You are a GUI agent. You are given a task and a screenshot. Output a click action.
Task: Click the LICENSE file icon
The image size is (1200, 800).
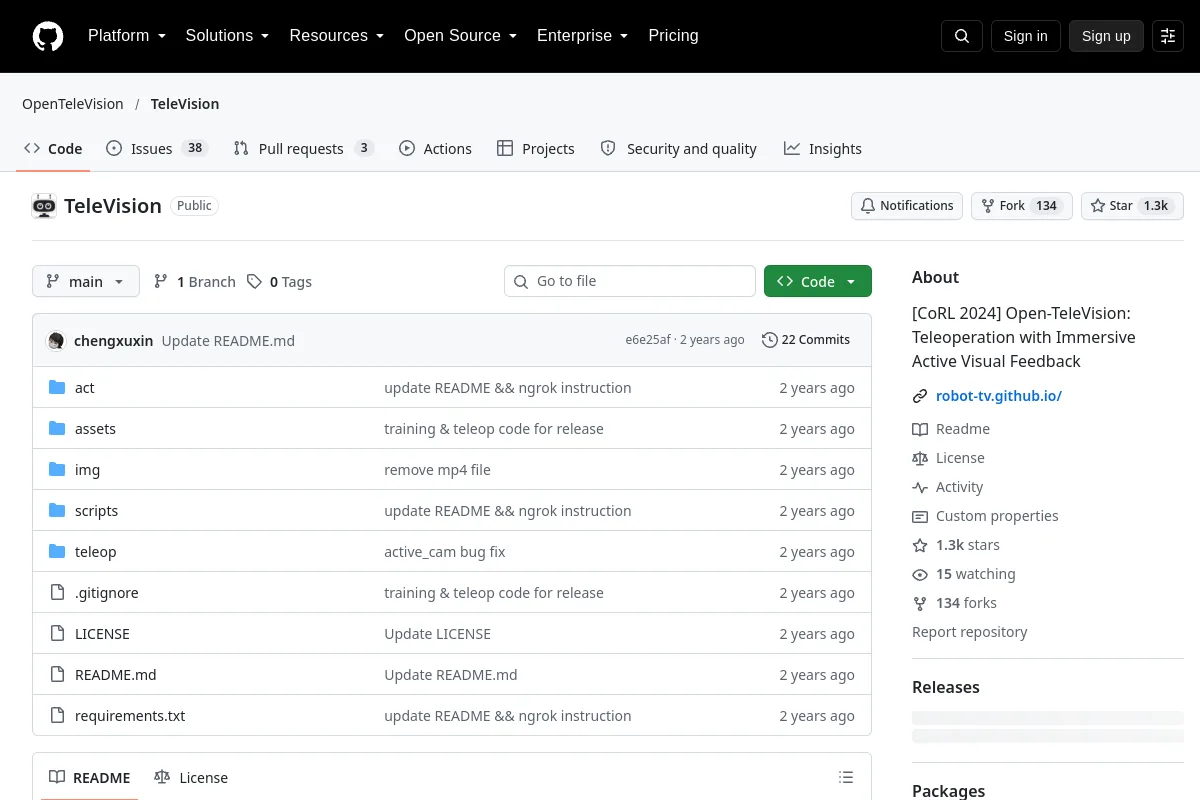57,634
